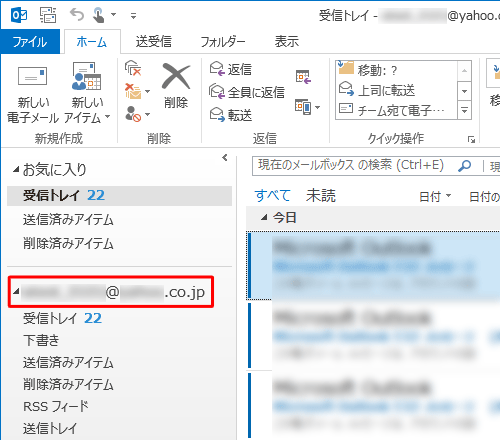Collapse the お気に入り favorites section
500x440 pixels.
pos(16,170)
